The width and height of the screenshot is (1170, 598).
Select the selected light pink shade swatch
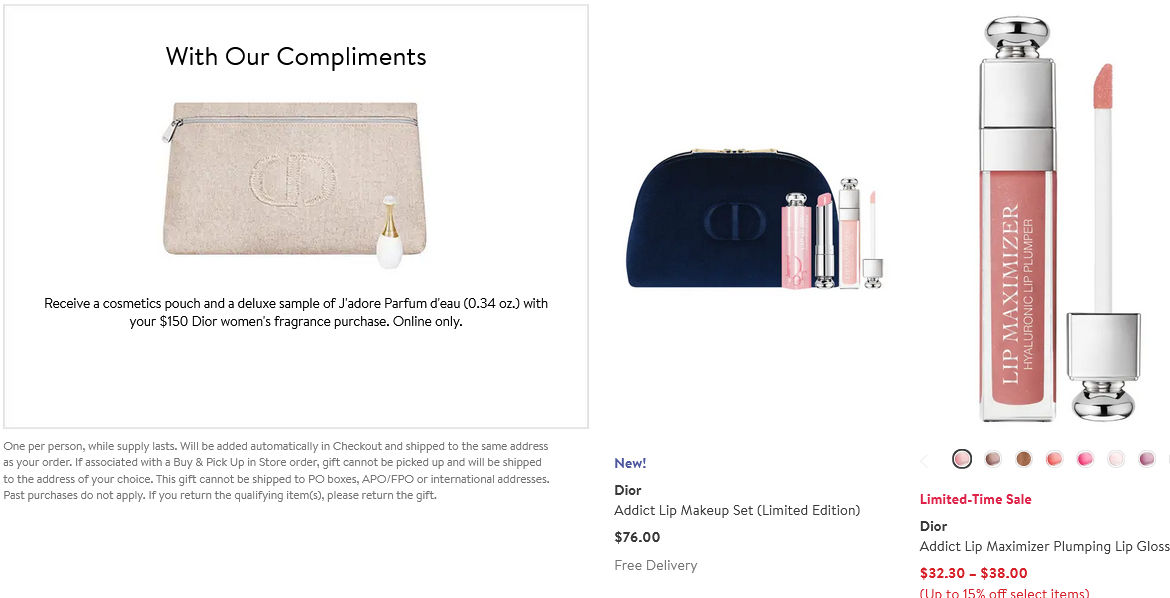962,459
